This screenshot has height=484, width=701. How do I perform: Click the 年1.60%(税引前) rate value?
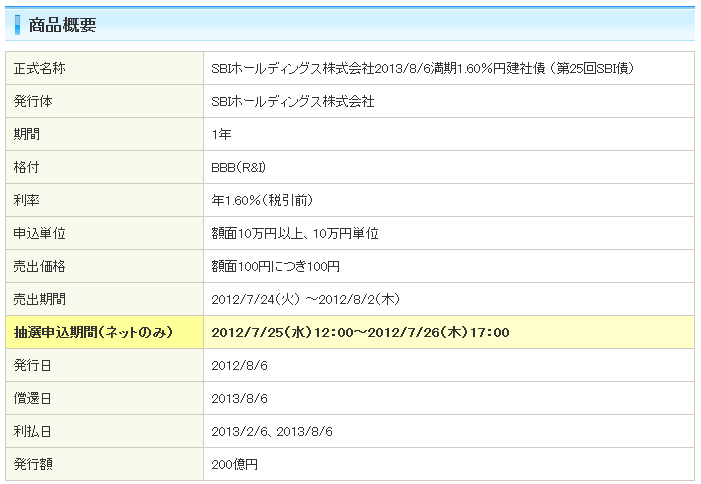(262, 200)
